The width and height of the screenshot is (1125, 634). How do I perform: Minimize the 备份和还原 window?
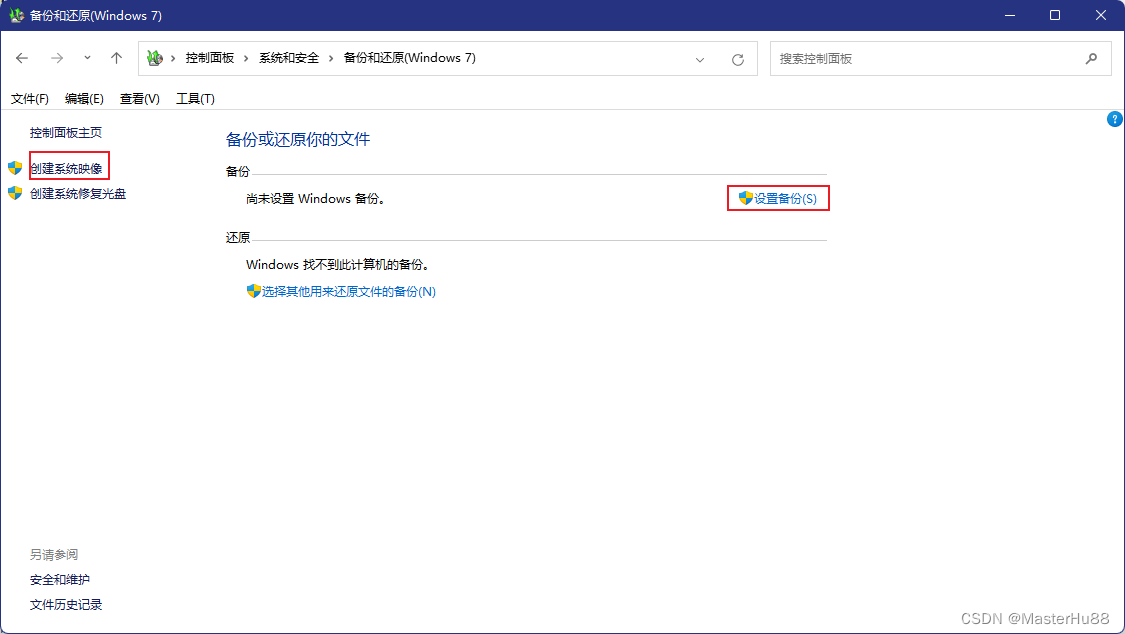1009,15
